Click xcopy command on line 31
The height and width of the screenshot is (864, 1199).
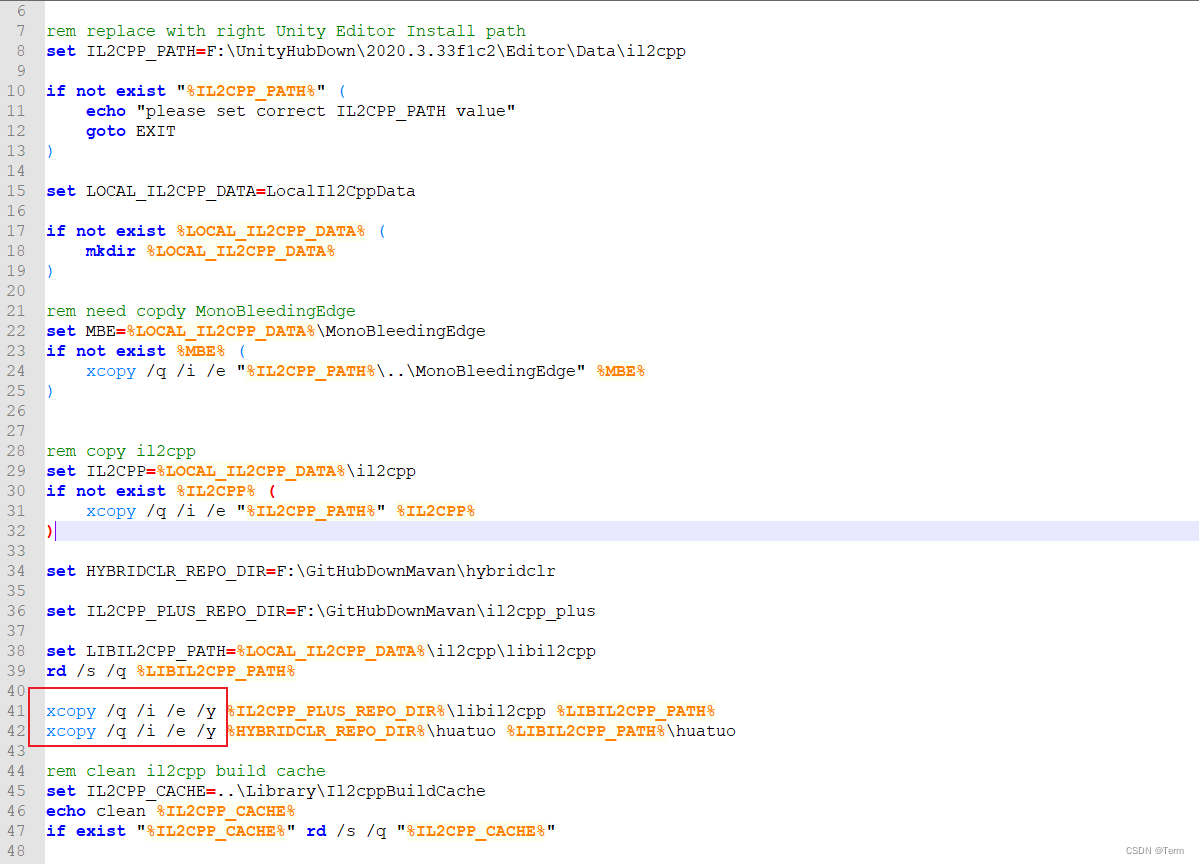tap(281, 511)
